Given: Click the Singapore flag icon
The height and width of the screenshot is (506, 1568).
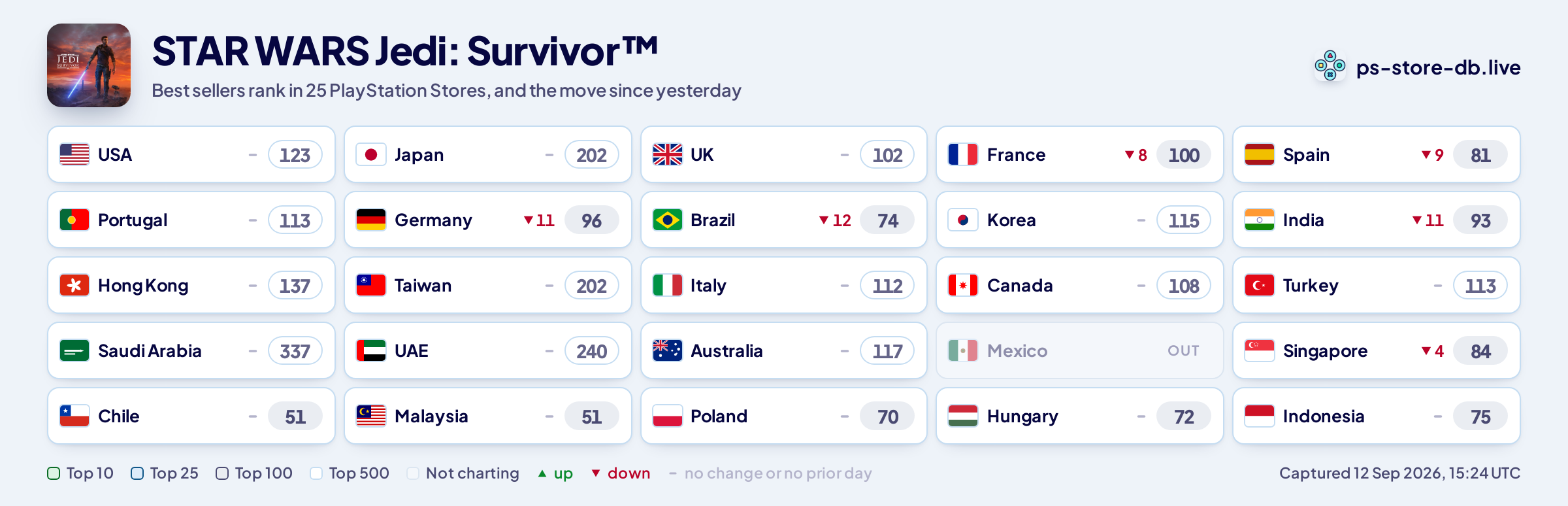Looking at the screenshot, I should coord(1260,350).
